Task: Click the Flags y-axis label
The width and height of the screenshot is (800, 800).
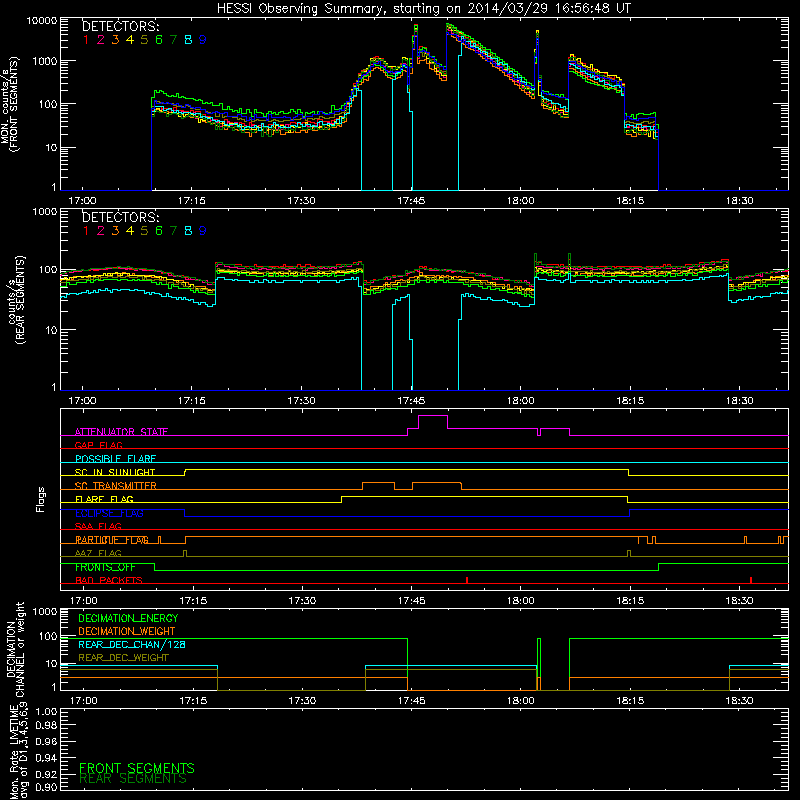Action: point(41,499)
